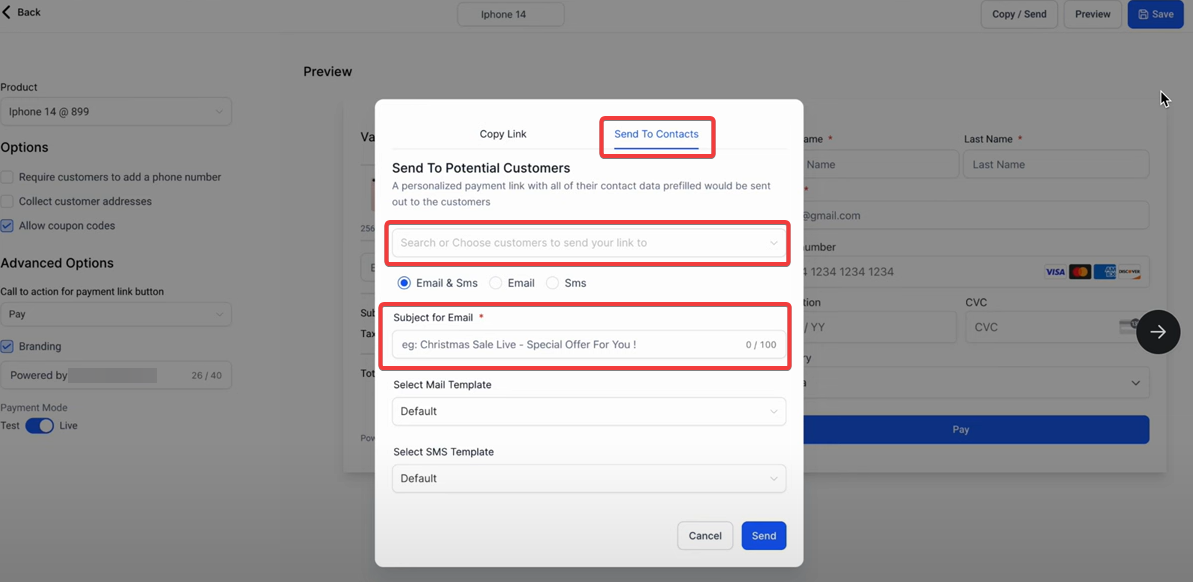The height and width of the screenshot is (582, 1193).
Task: Click the Back arrow icon
Action: 8,12
